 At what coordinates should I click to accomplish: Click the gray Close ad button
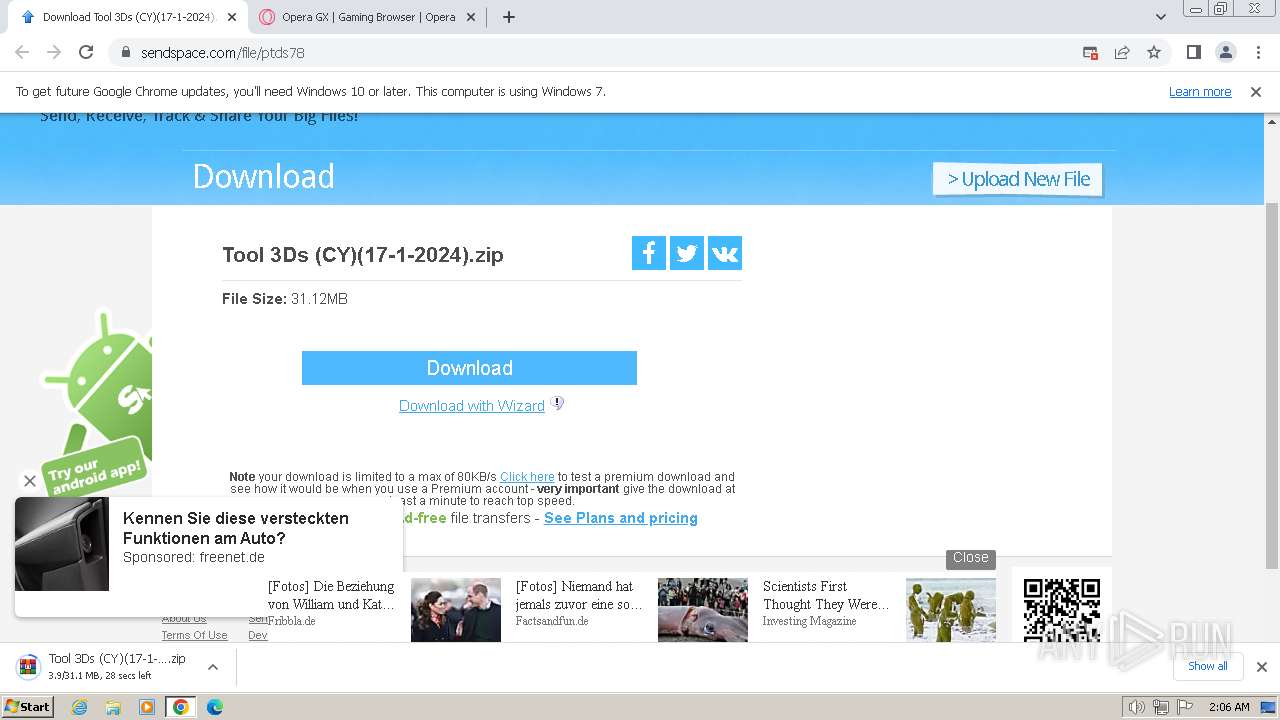970,558
